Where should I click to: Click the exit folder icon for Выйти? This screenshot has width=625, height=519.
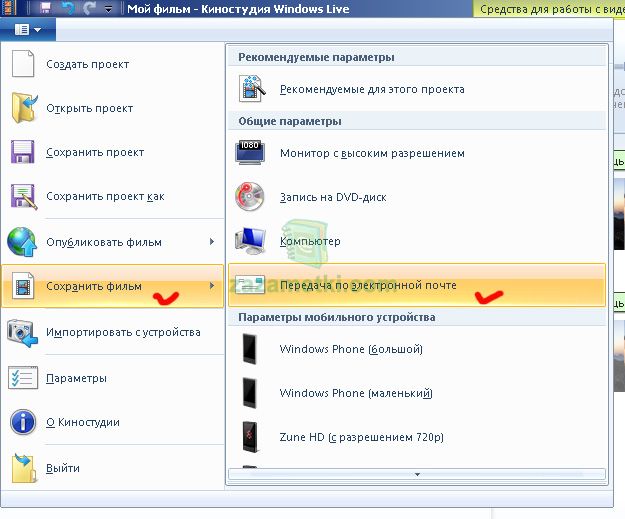click(x=25, y=468)
